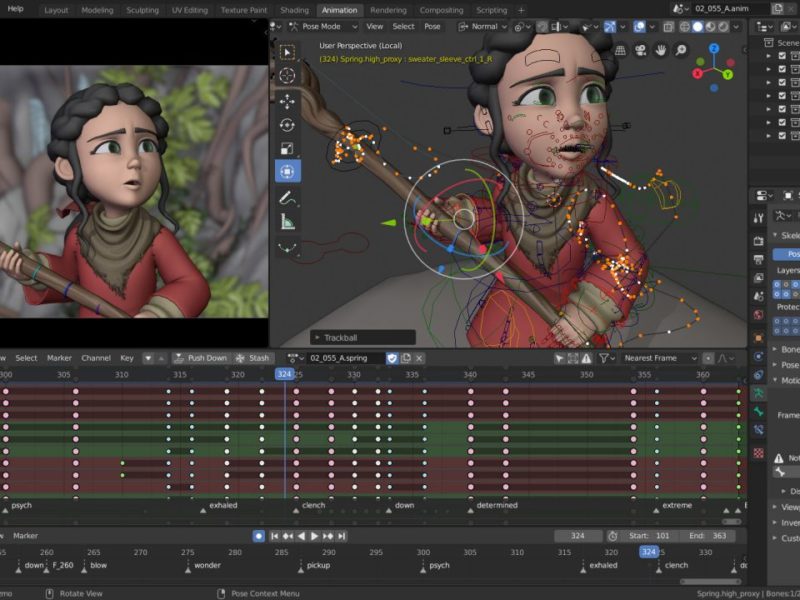Switch perspective/orthographic with grid icon
The width and height of the screenshot is (800, 600).
tap(620, 50)
